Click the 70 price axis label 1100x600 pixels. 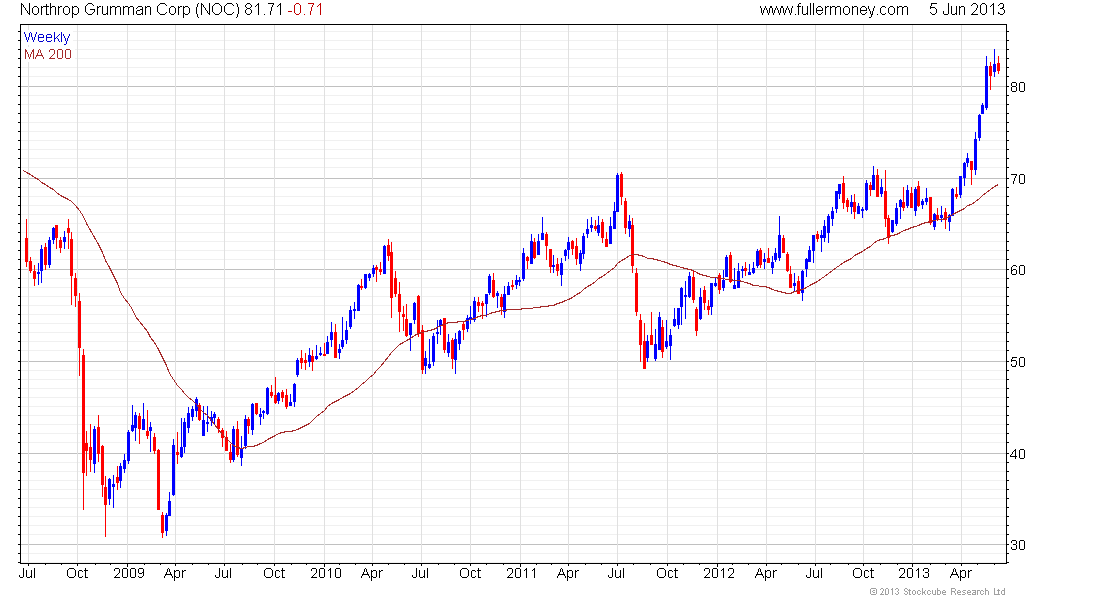[x=1018, y=180]
